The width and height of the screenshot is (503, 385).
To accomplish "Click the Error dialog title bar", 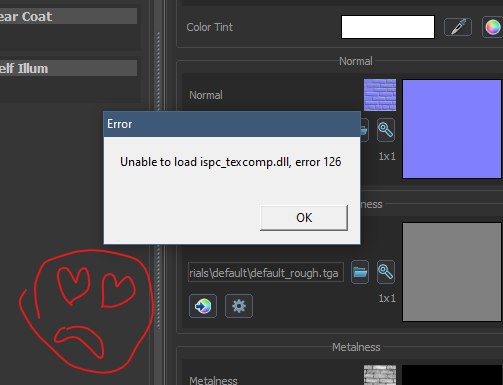I will [x=232, y=124].
